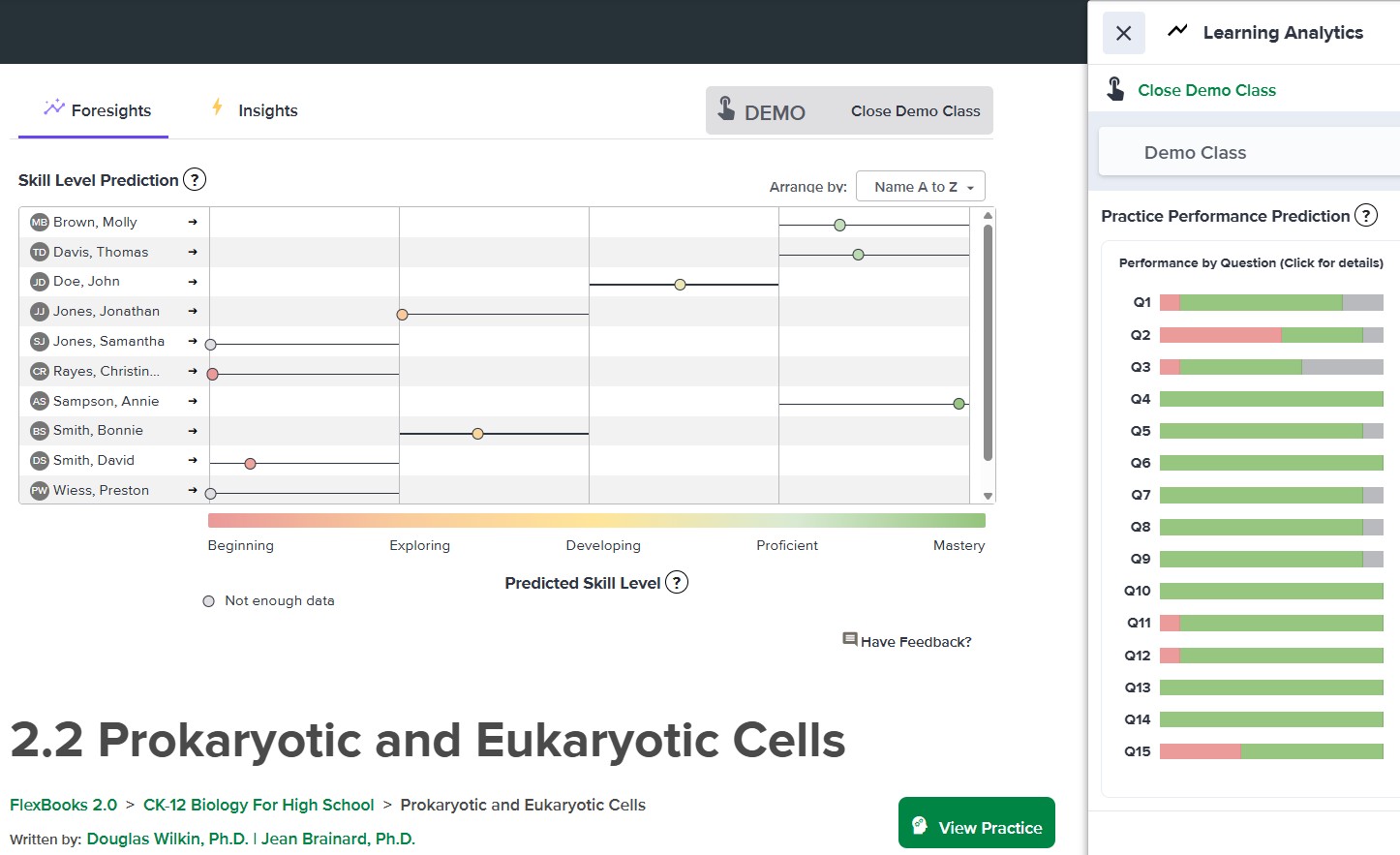Click the student list scrollbar thumb

click(x=988, y=342)
